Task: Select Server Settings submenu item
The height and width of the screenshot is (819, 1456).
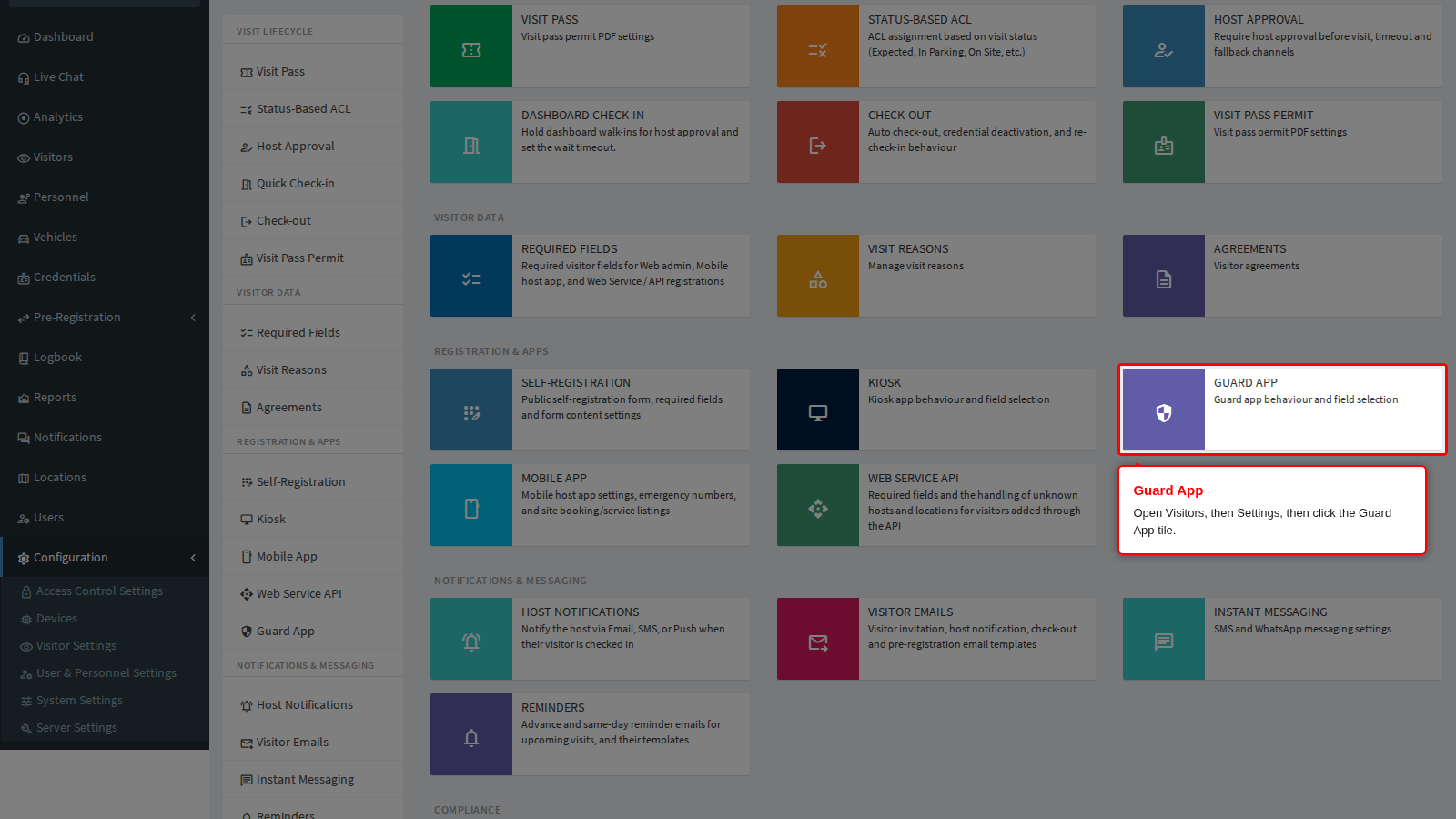Action: point(105,728)
